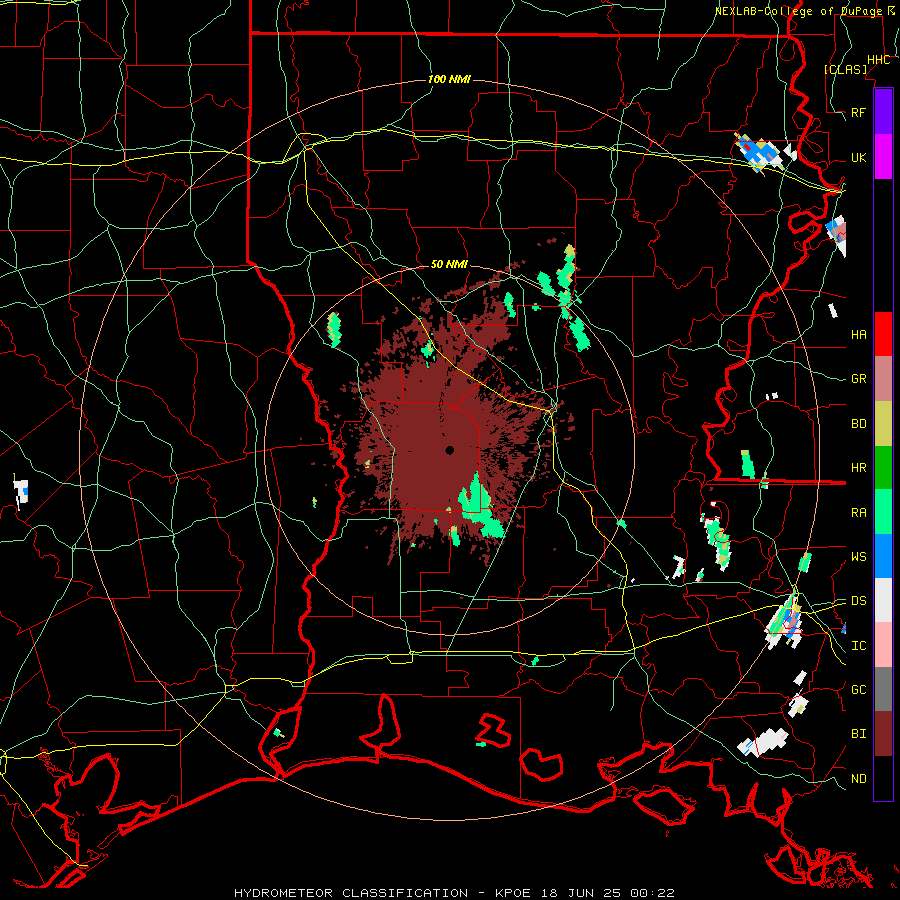Click the "RA" legend label
This screenshot has height=900, width=900.
[858, 513]
